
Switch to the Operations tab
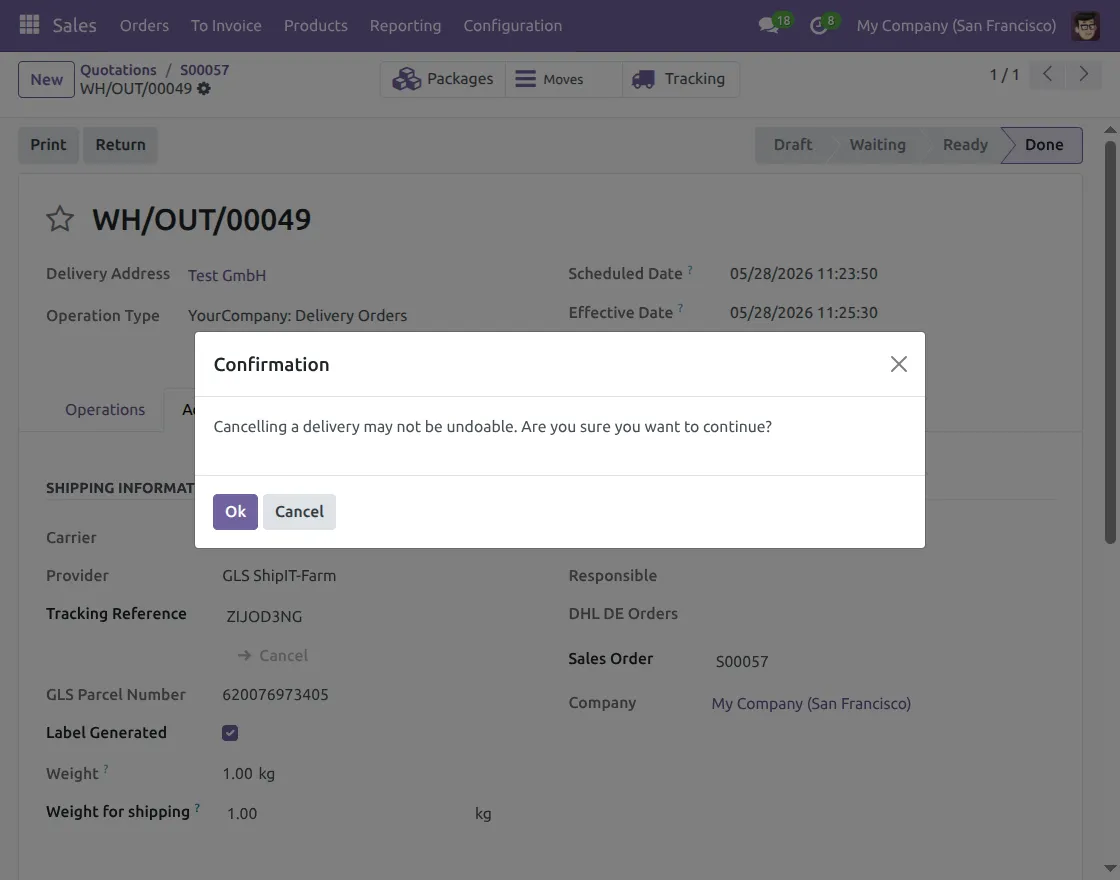[105, 410]
